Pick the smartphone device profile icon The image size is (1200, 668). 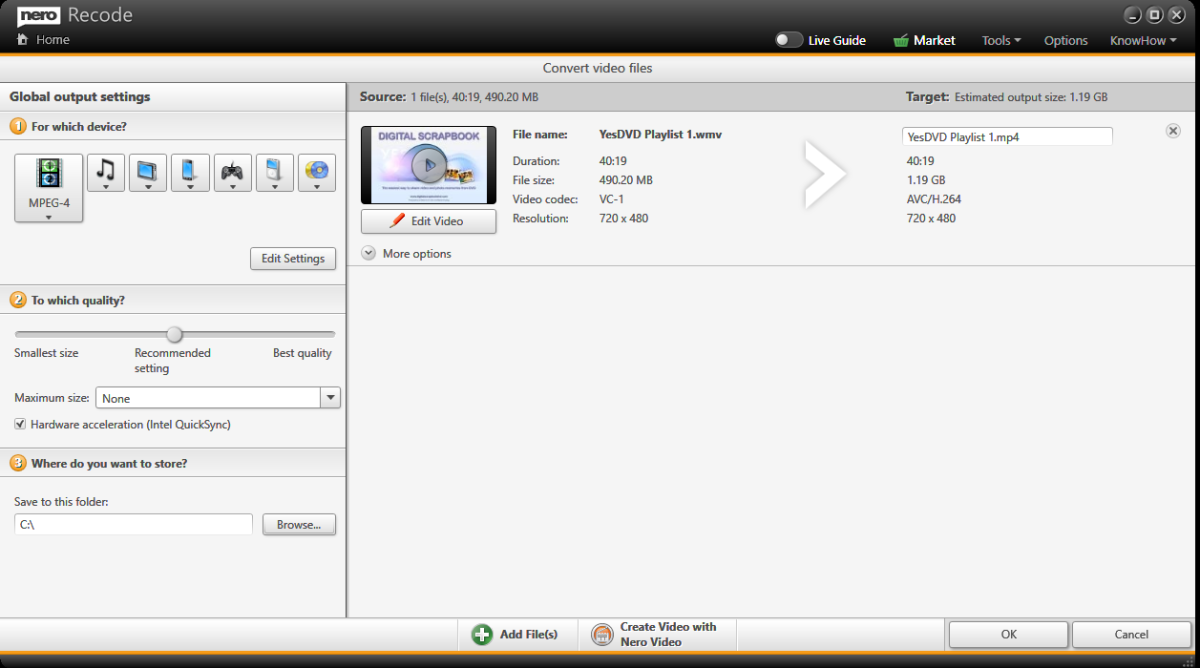(190, 172)
